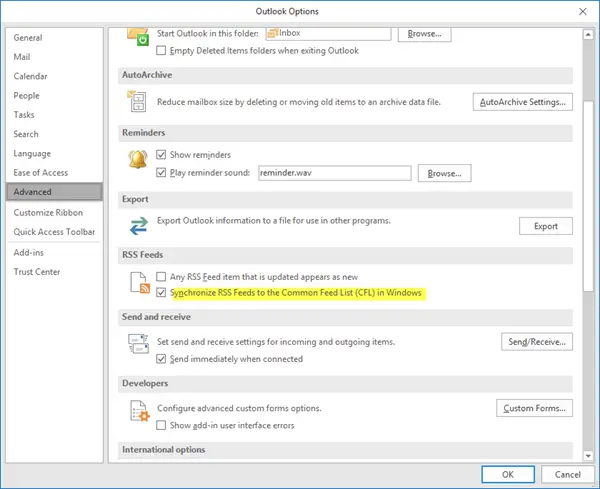The width and height of the screenshot is (600, 489).
Task: Toggle Empty Deleted Items folders when exiting
Action: point(161,51)
